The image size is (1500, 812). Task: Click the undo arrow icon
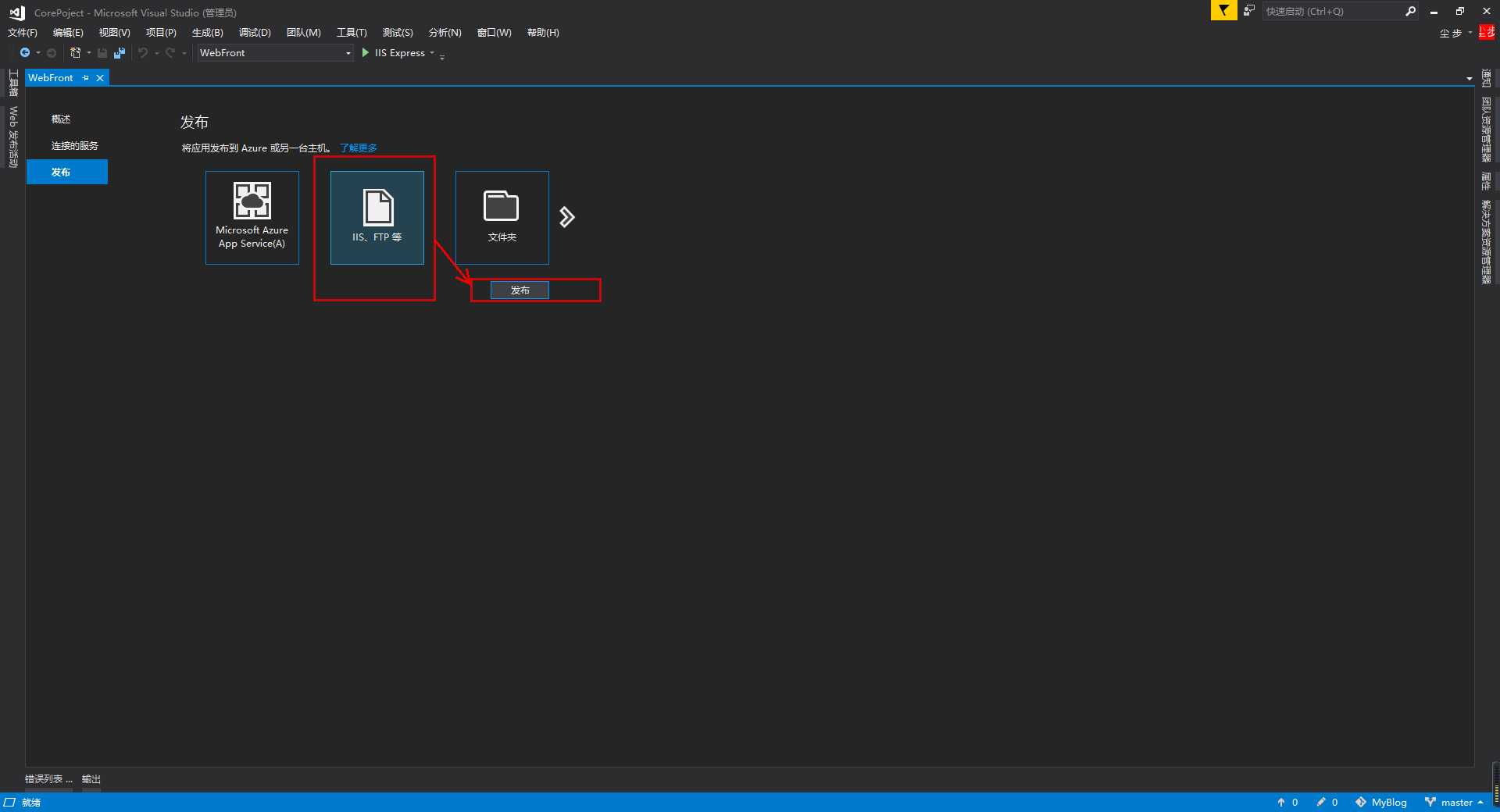tap(143, 53)
